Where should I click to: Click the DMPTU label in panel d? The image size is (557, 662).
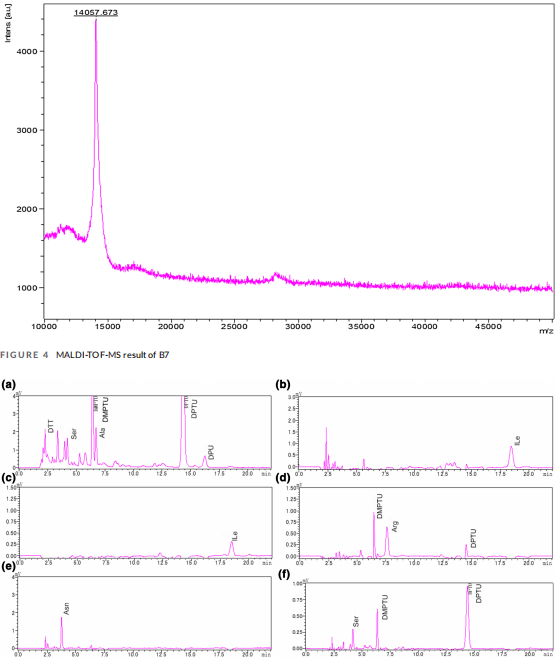click(x=379, y=506)
